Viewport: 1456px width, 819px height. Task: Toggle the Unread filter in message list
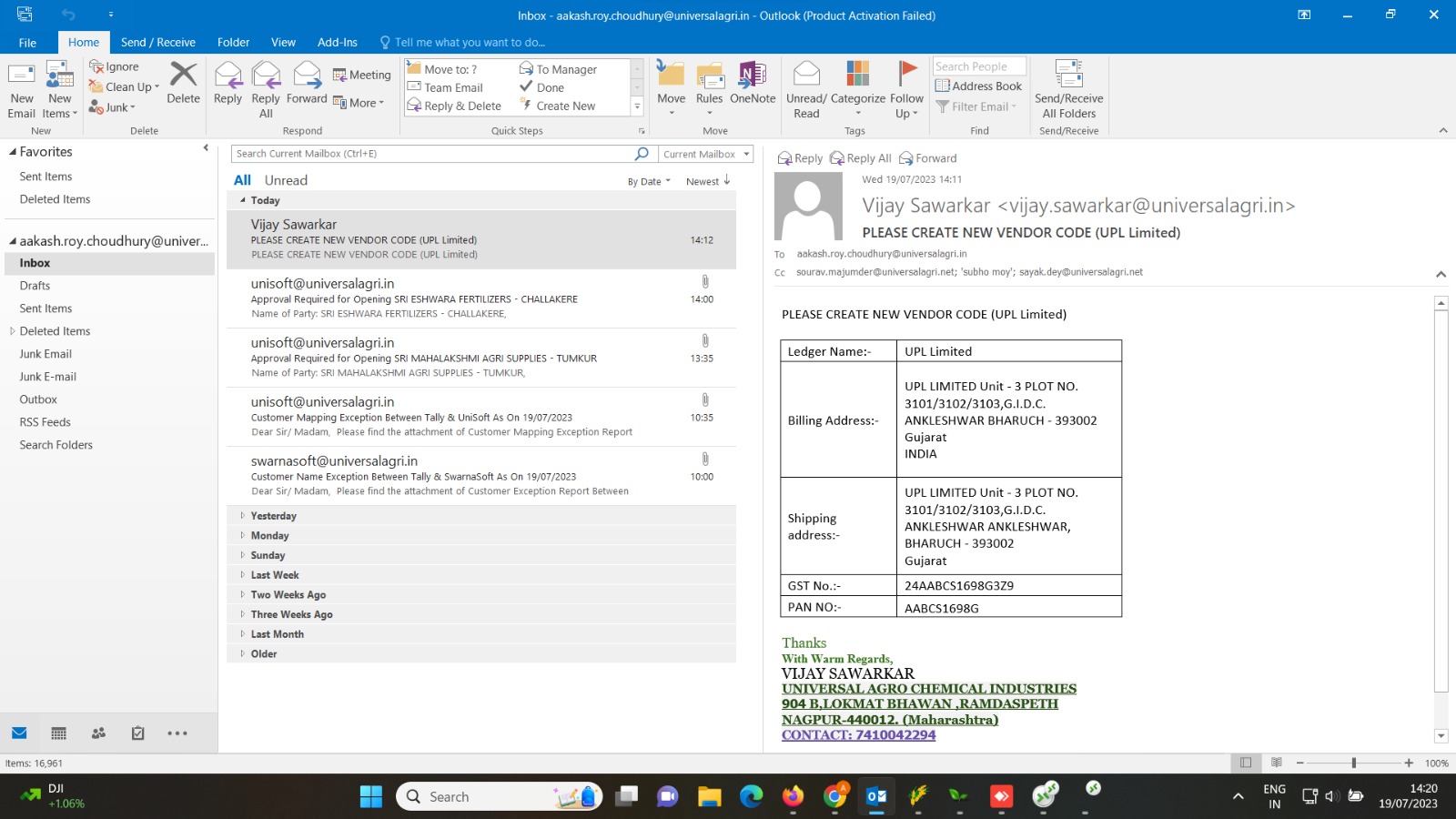(x=286, y=180)
